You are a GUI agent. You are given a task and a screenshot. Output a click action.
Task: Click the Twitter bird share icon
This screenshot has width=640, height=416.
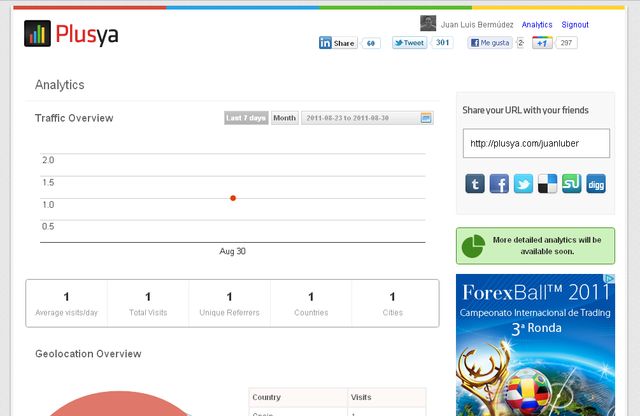(x=523, y=184)
